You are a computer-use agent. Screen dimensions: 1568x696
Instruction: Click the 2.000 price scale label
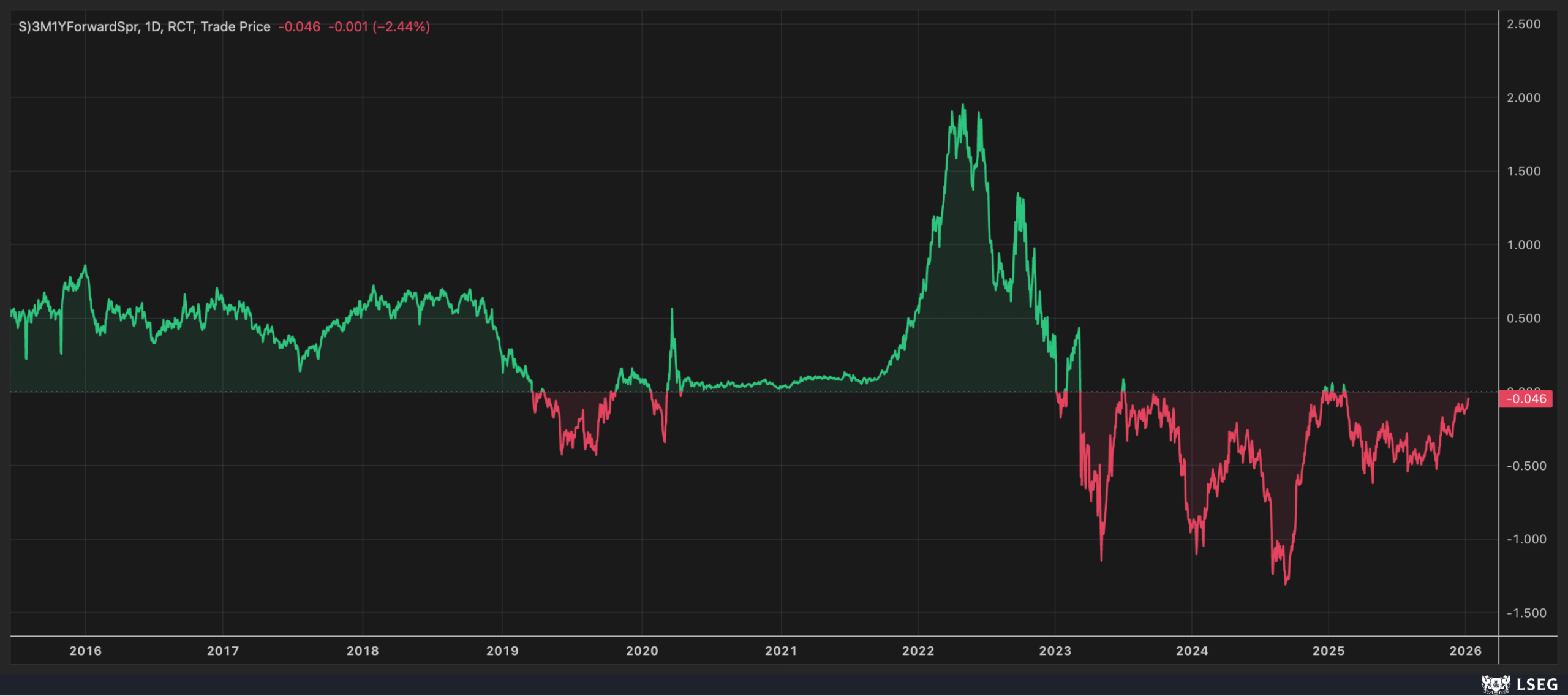(x=1523, y=98)
